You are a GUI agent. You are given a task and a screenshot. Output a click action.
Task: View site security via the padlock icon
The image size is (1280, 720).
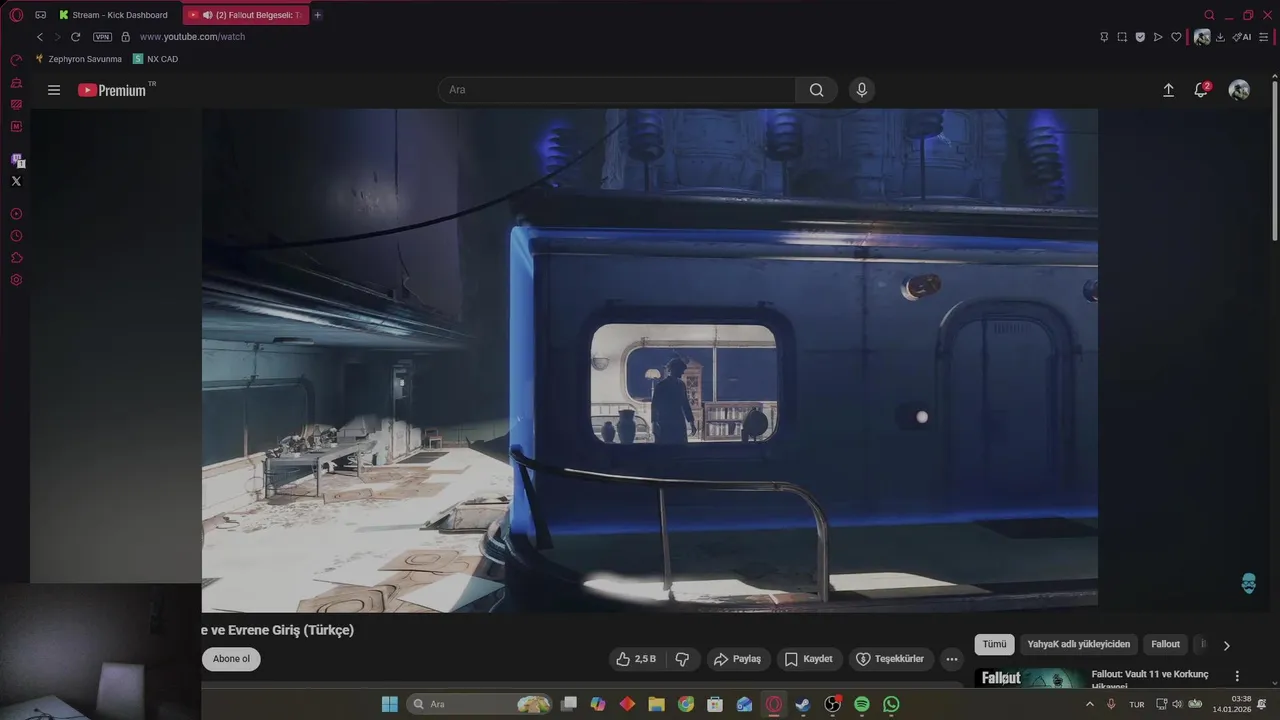125,37
